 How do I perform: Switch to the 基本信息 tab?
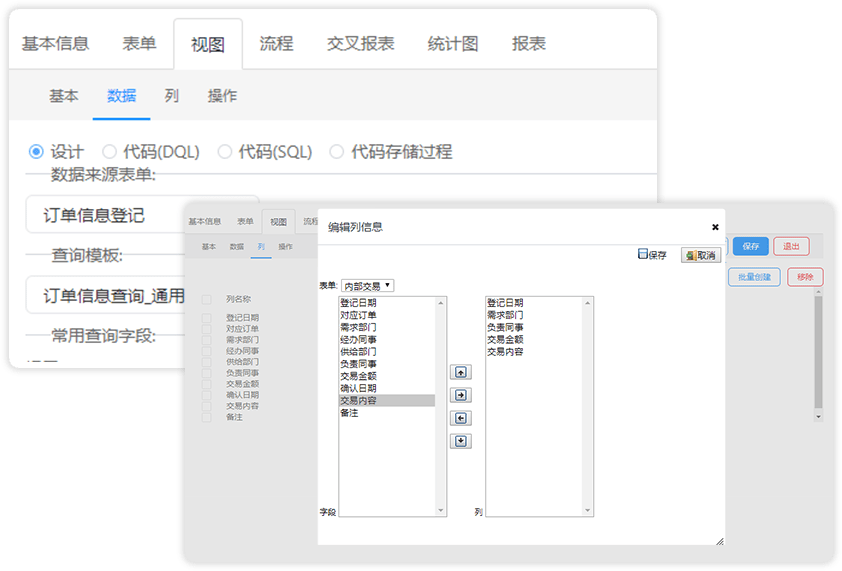pyautogui.click(x=55, y=44)
